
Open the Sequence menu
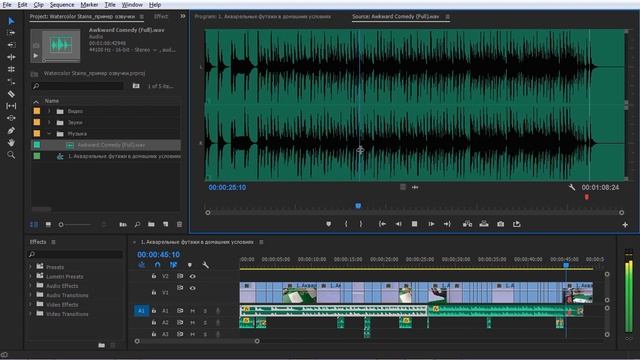(x=62, y=5)
